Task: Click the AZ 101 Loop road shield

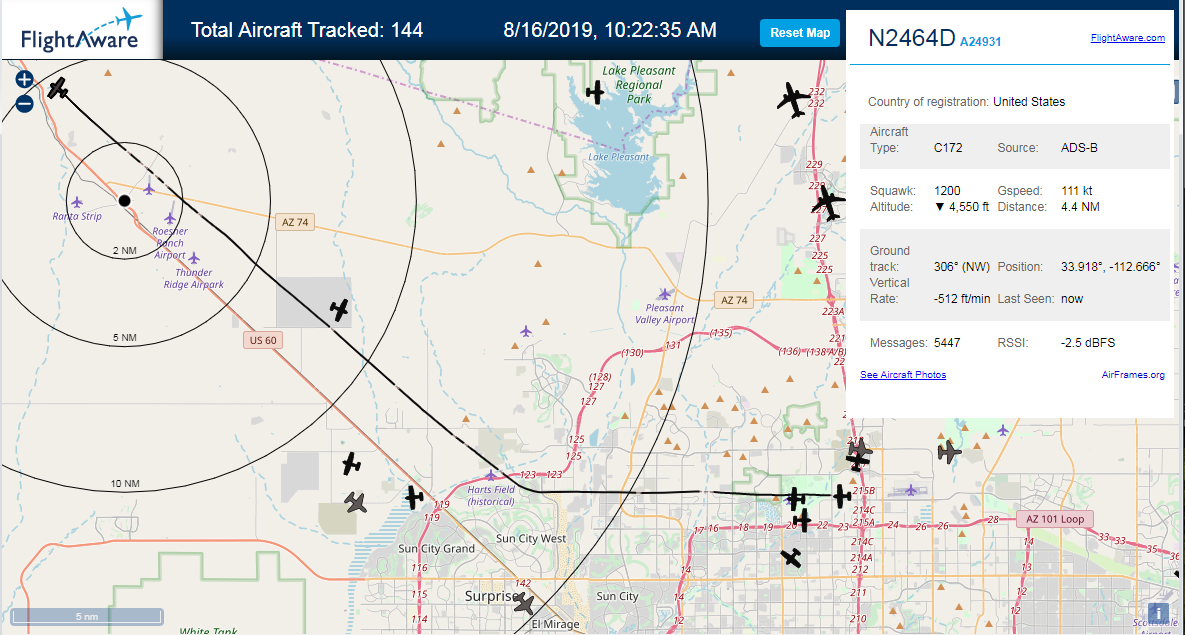Action: (1055, 519)
